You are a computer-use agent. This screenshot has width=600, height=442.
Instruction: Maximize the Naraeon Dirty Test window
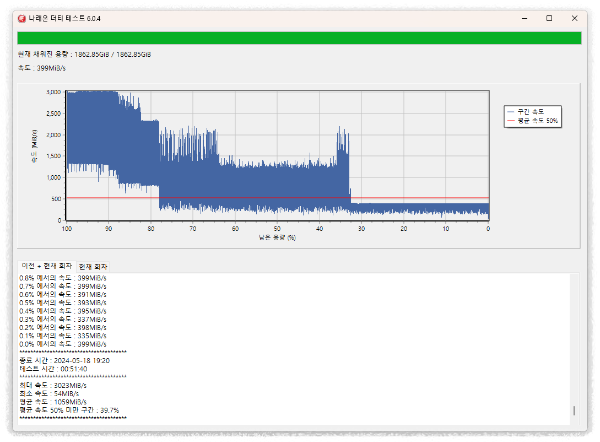tap(549, 18)
